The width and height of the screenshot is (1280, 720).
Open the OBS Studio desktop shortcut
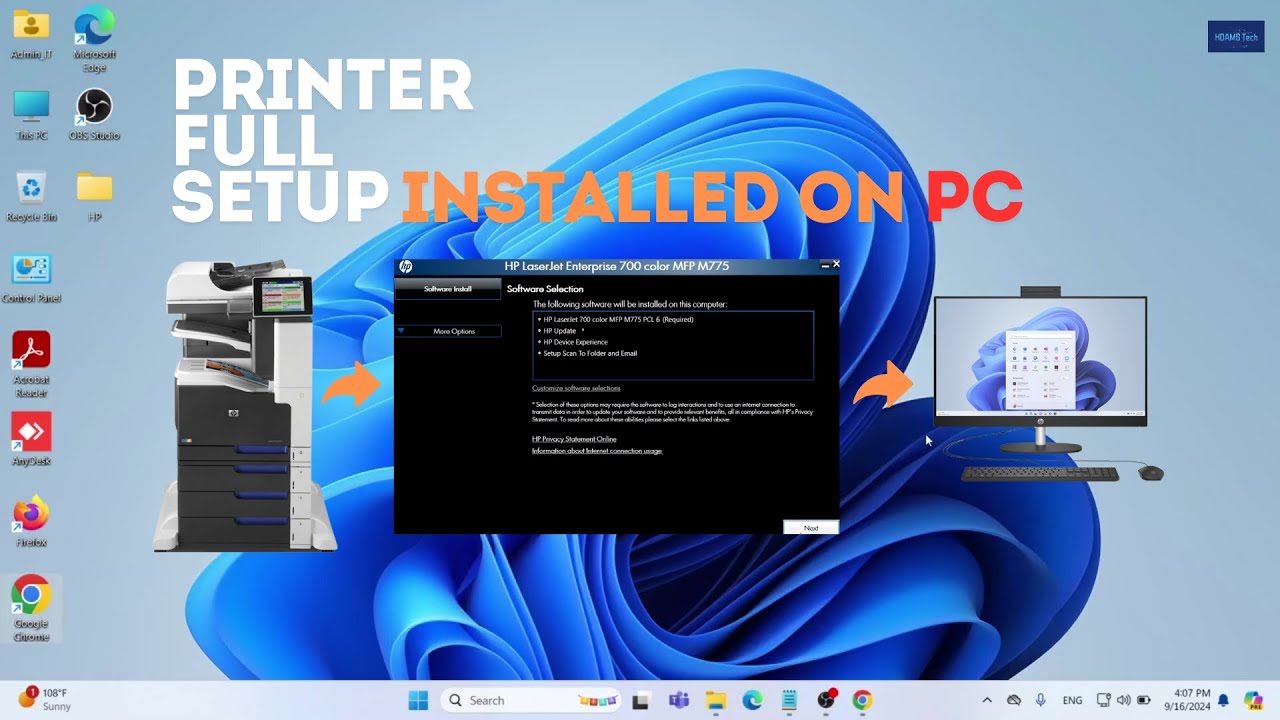click(x=94, y=114)
